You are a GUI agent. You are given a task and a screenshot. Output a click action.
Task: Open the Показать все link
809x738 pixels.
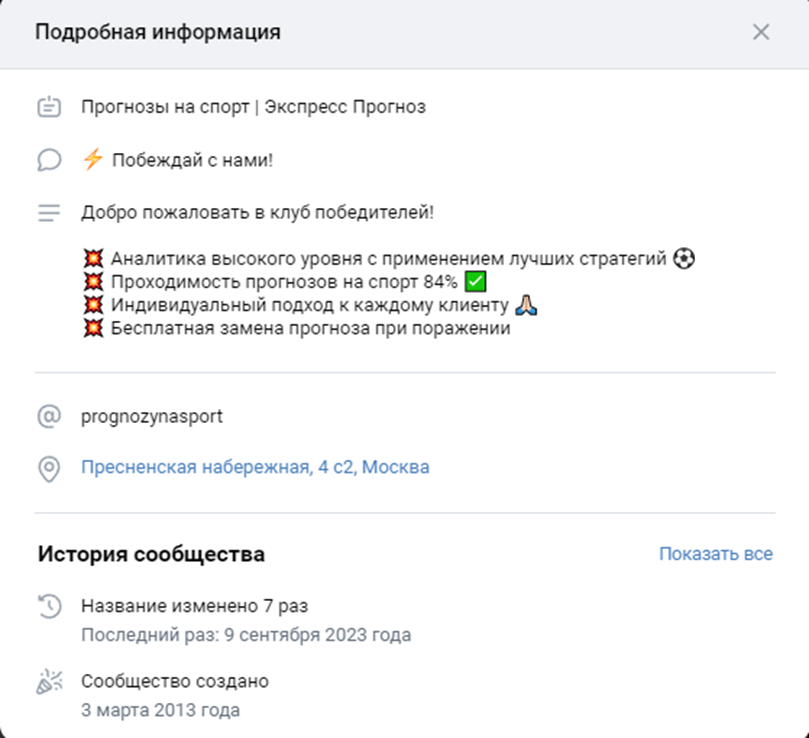coord(716,553)
